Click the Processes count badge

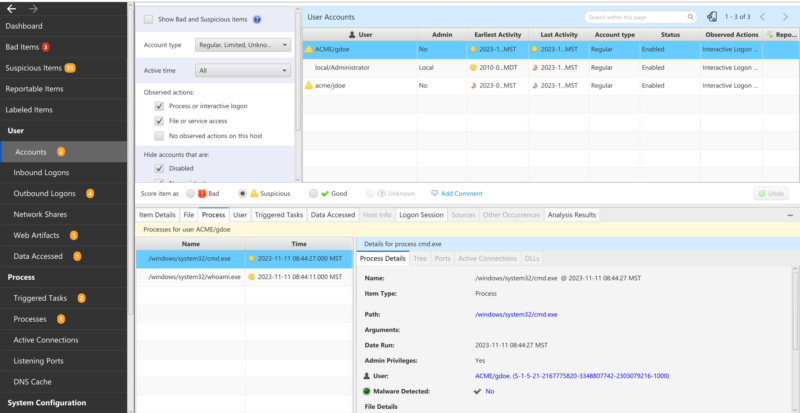61,319
